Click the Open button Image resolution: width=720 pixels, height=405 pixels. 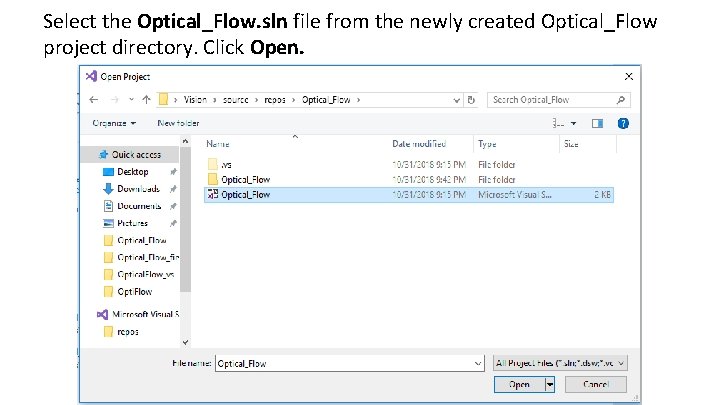pos(519,384)
